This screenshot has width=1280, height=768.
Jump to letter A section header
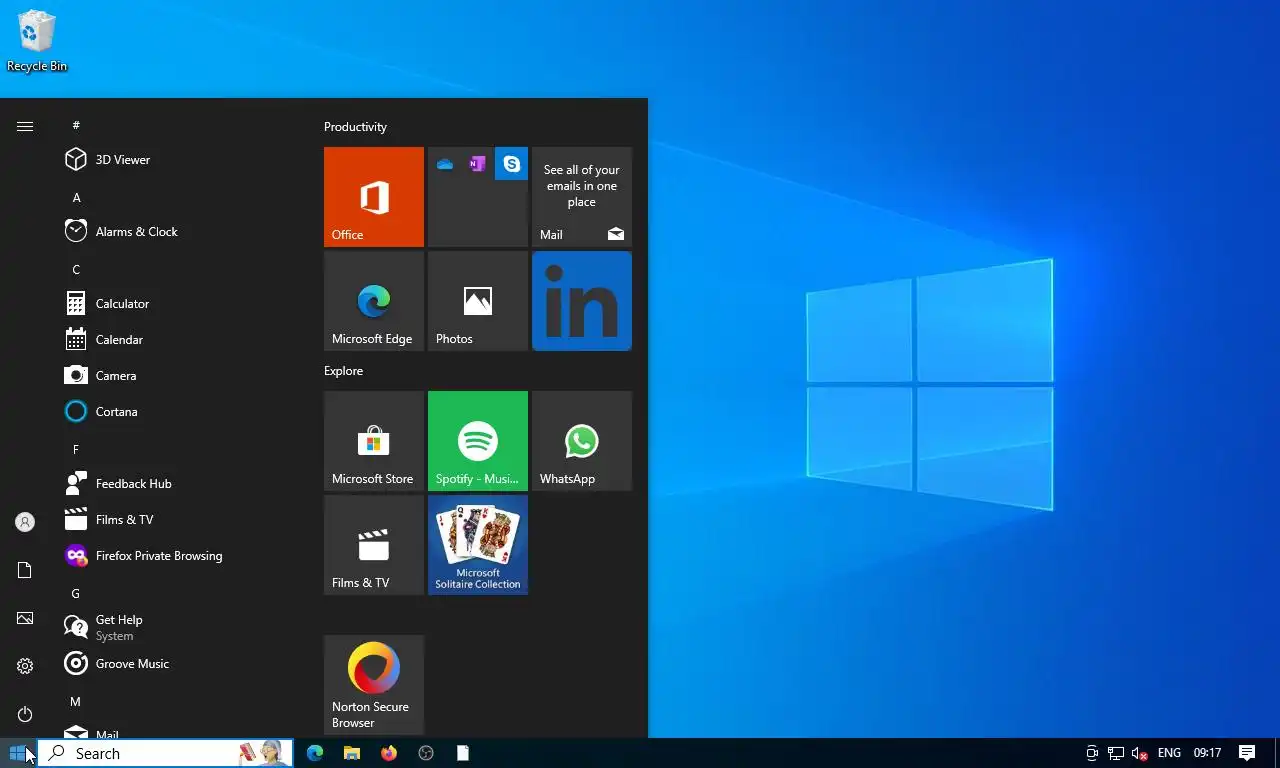(76, 198)
